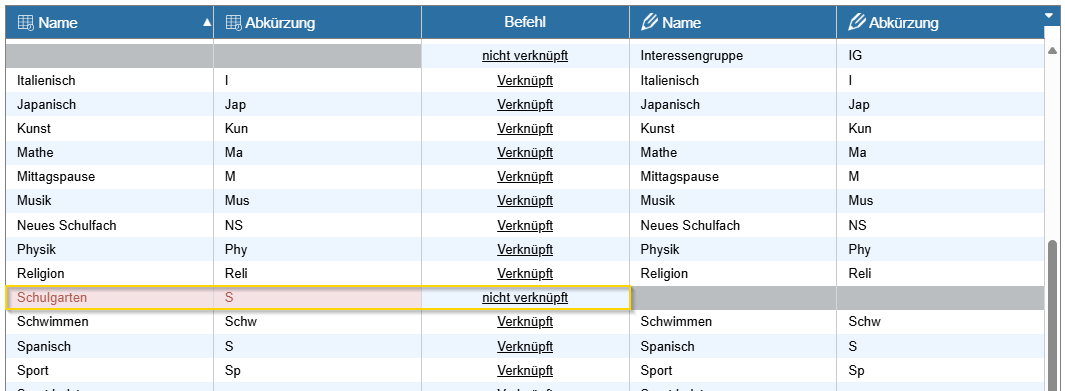
Task: Select the left Neues Schulfach cell
Action: [110, 225]
